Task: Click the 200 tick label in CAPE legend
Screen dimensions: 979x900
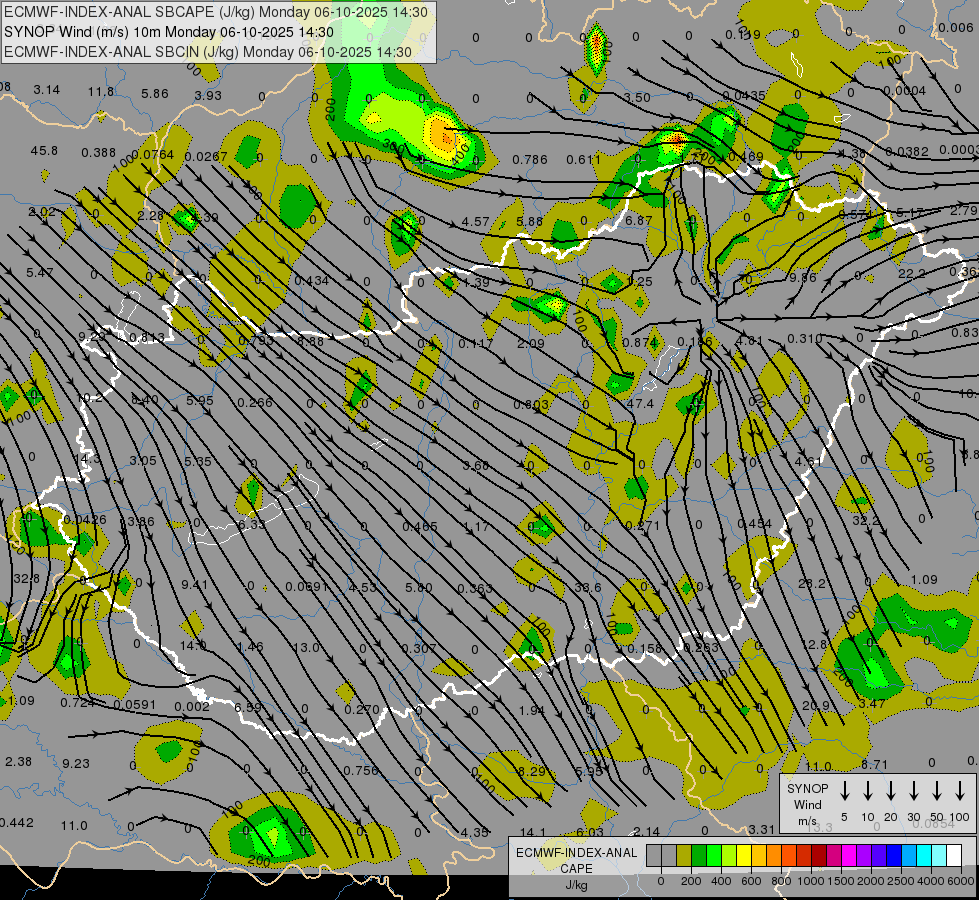Action: [x=691, y=881]
